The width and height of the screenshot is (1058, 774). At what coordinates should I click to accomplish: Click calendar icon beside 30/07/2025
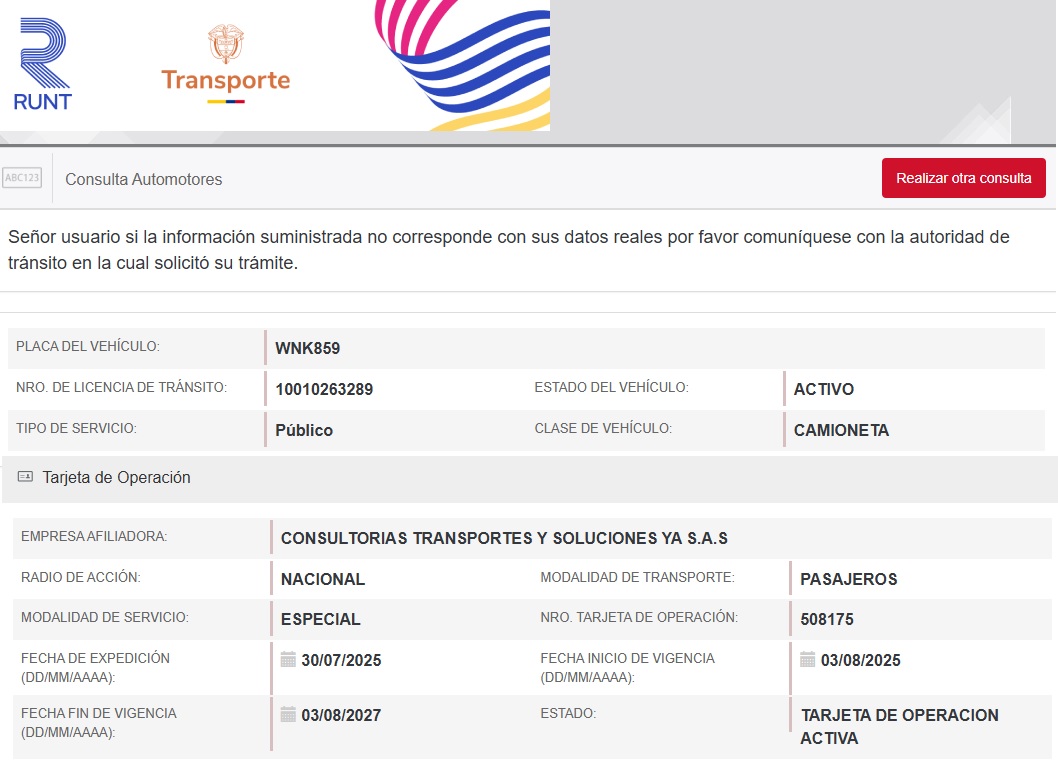[288, 660]
